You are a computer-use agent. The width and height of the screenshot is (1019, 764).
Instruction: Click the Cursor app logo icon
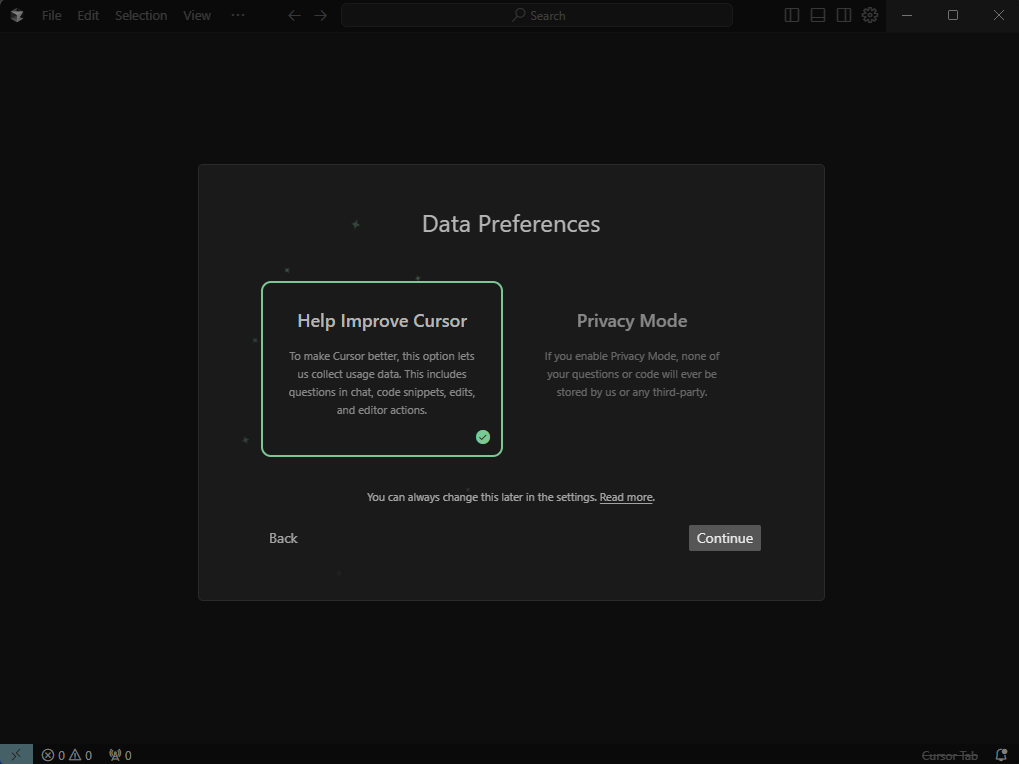(x=17, y=15)
